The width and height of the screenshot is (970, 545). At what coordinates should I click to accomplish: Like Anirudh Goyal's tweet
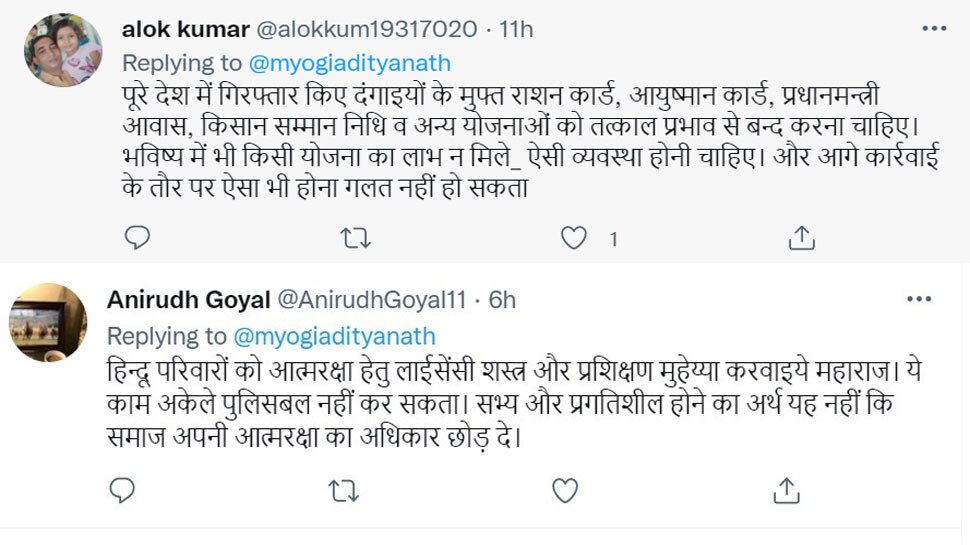565,491
